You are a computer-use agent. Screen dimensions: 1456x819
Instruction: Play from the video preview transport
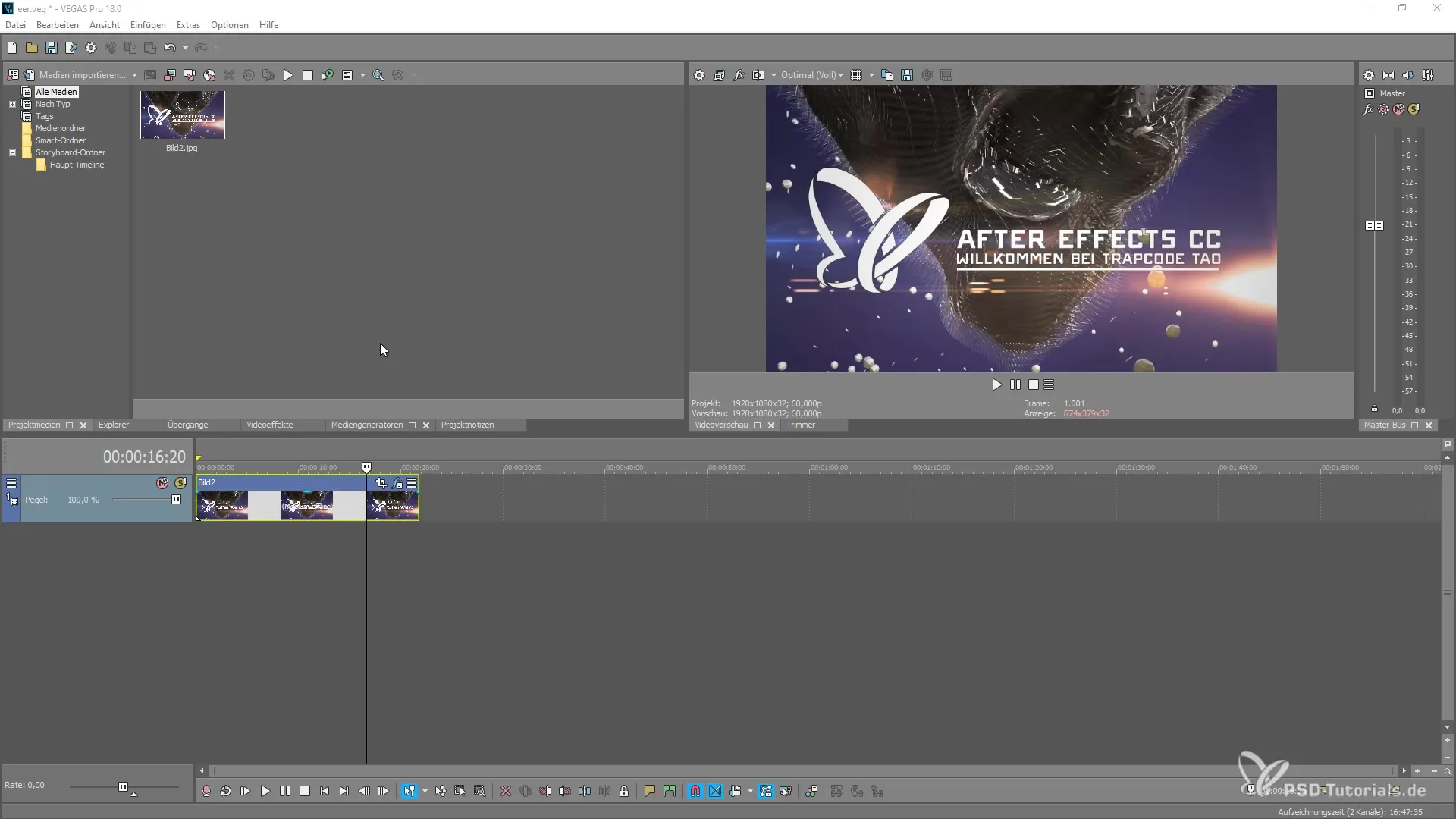(x=996, y=385)
